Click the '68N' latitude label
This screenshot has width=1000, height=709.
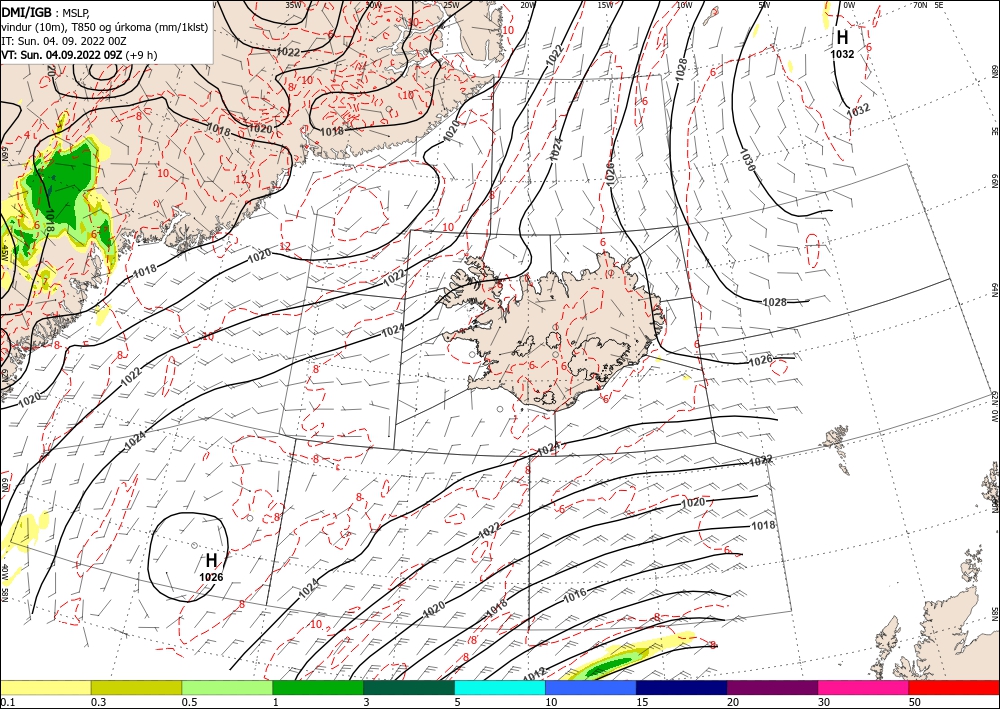[994, 71]
